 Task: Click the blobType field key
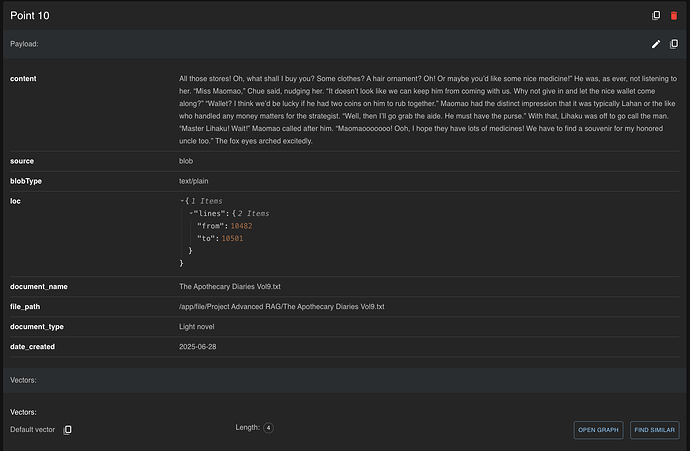point(26,181)
